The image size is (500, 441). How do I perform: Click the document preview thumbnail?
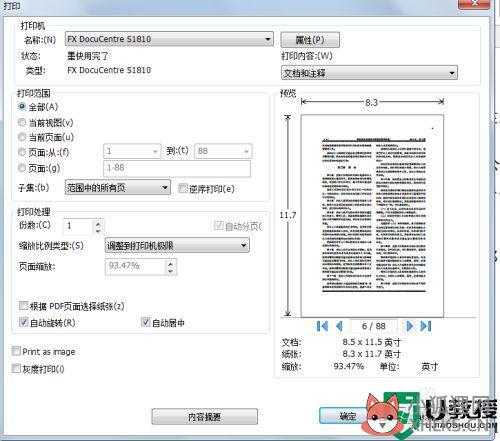pos(372,216)
